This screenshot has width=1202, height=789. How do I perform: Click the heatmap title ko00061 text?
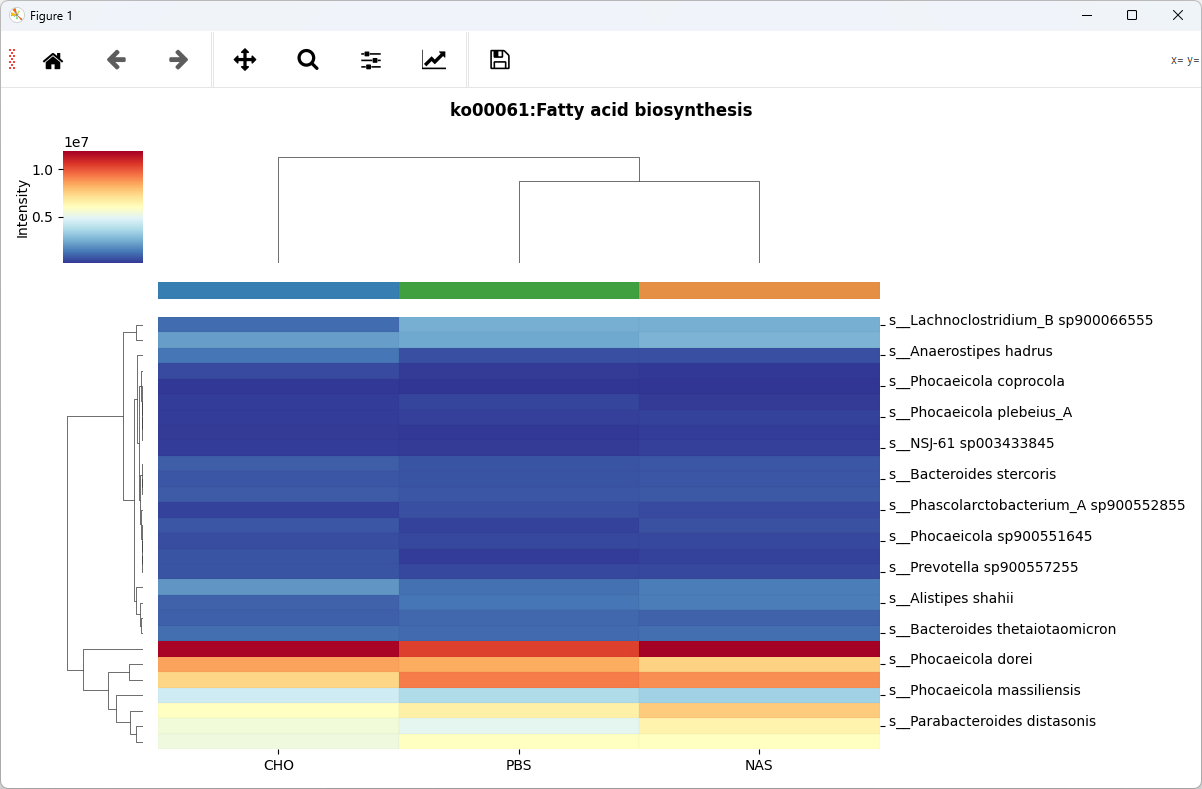pos(601,111)
